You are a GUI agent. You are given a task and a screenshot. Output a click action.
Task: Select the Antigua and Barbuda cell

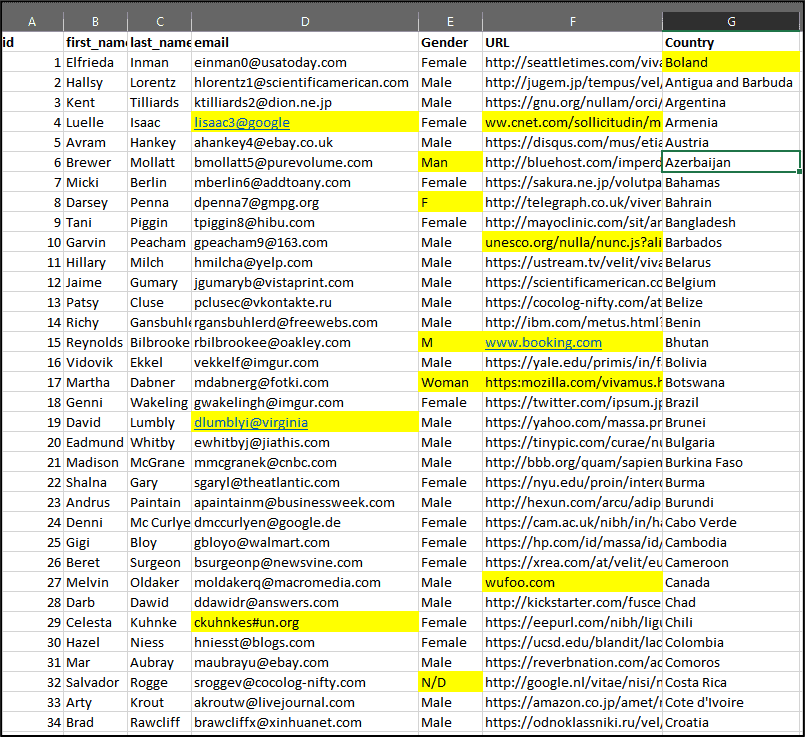pos(731,83)
